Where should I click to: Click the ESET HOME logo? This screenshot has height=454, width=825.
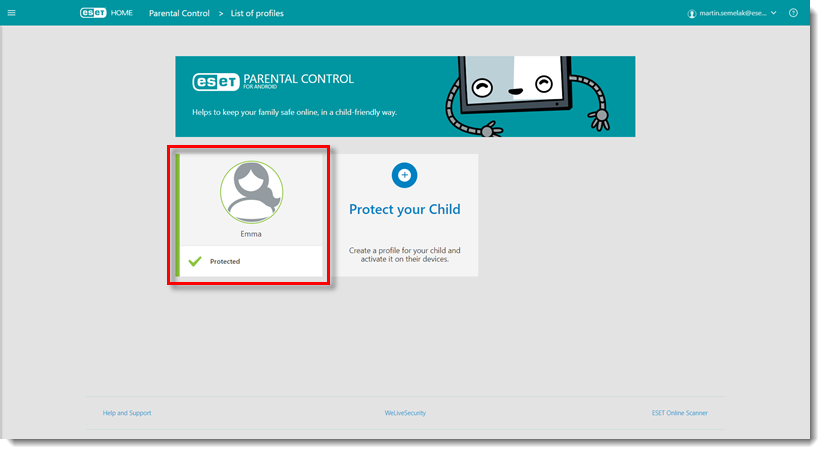(106, 13)
